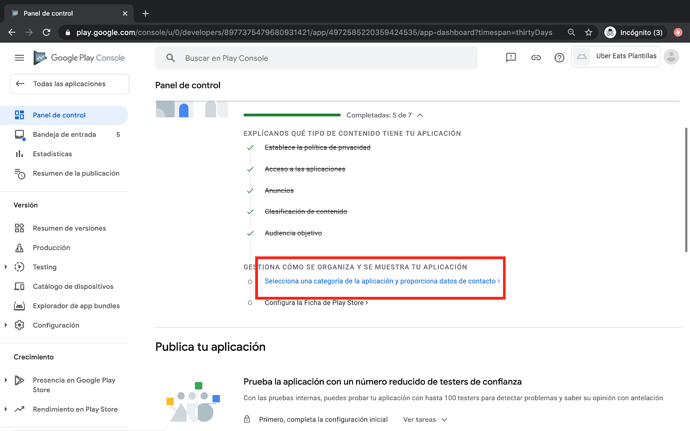This screenshot has width=690, height=431.
Task: Click the checkmark next to Anuncios
Action: point(250,190)
